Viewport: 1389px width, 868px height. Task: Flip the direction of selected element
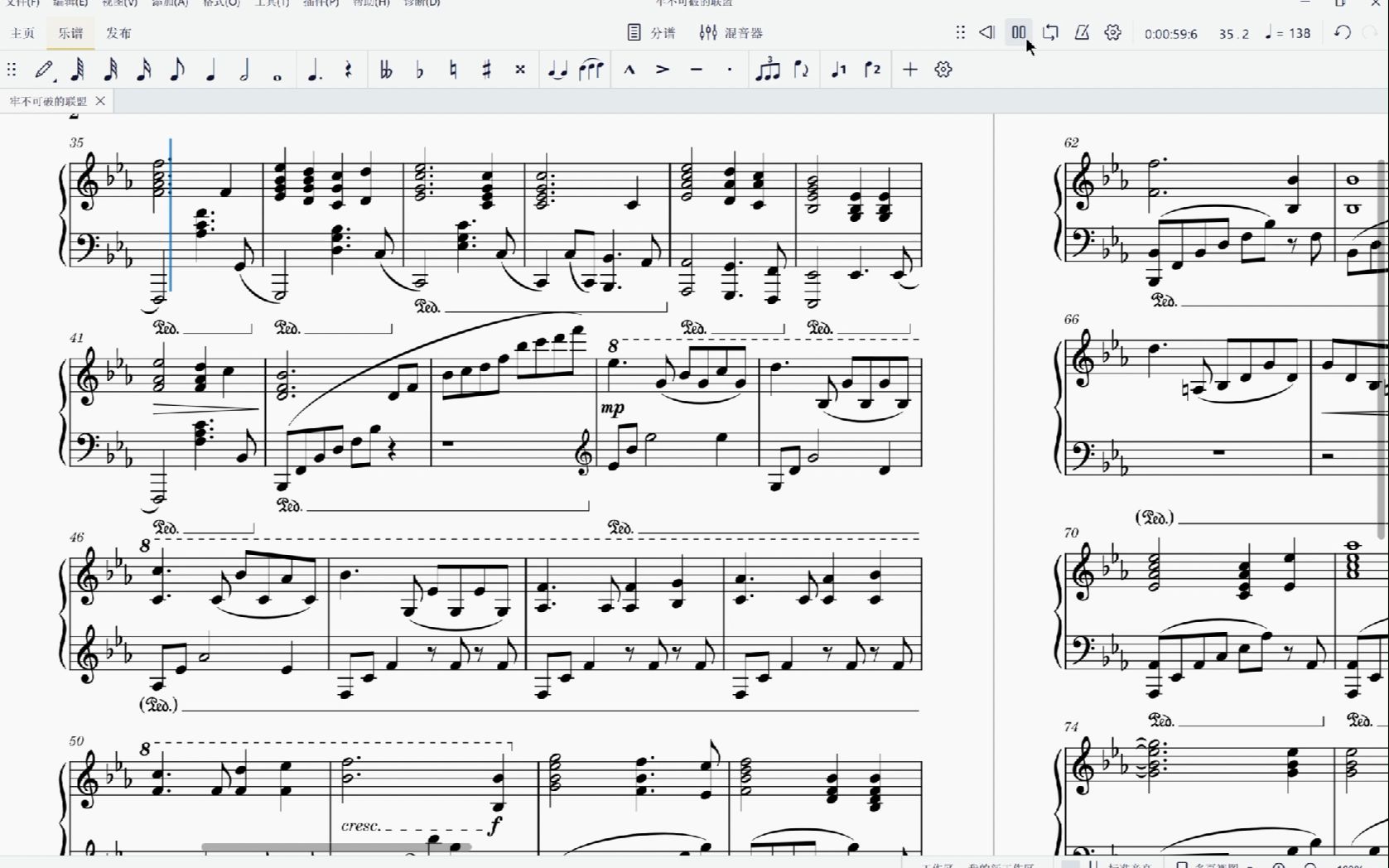[801, 70]
